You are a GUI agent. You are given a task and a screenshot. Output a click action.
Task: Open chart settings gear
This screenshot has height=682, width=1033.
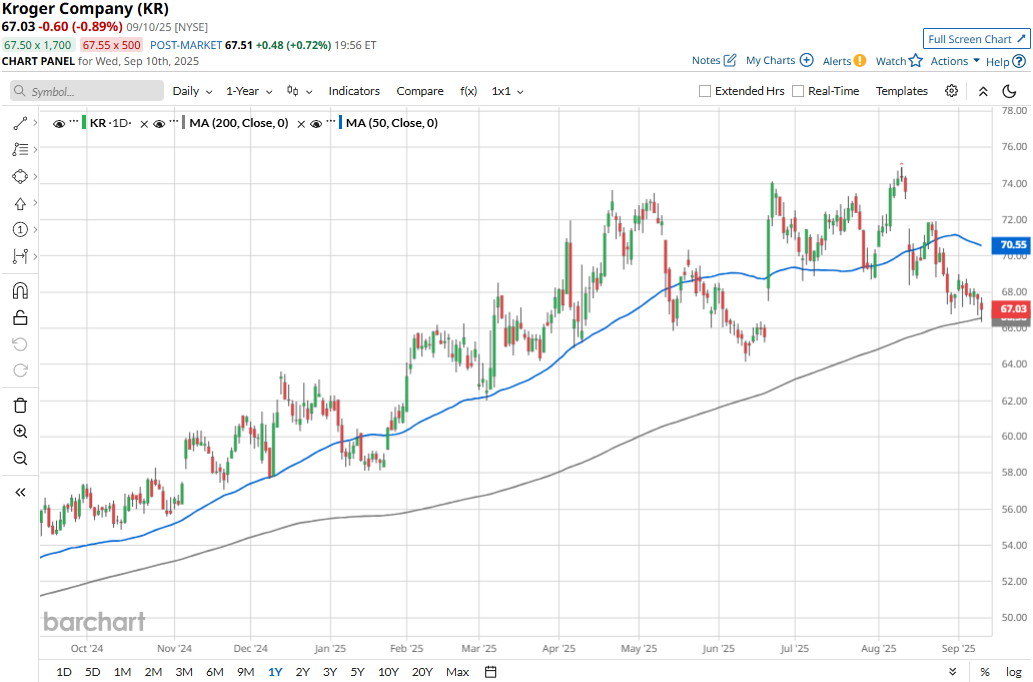point(951,91)
